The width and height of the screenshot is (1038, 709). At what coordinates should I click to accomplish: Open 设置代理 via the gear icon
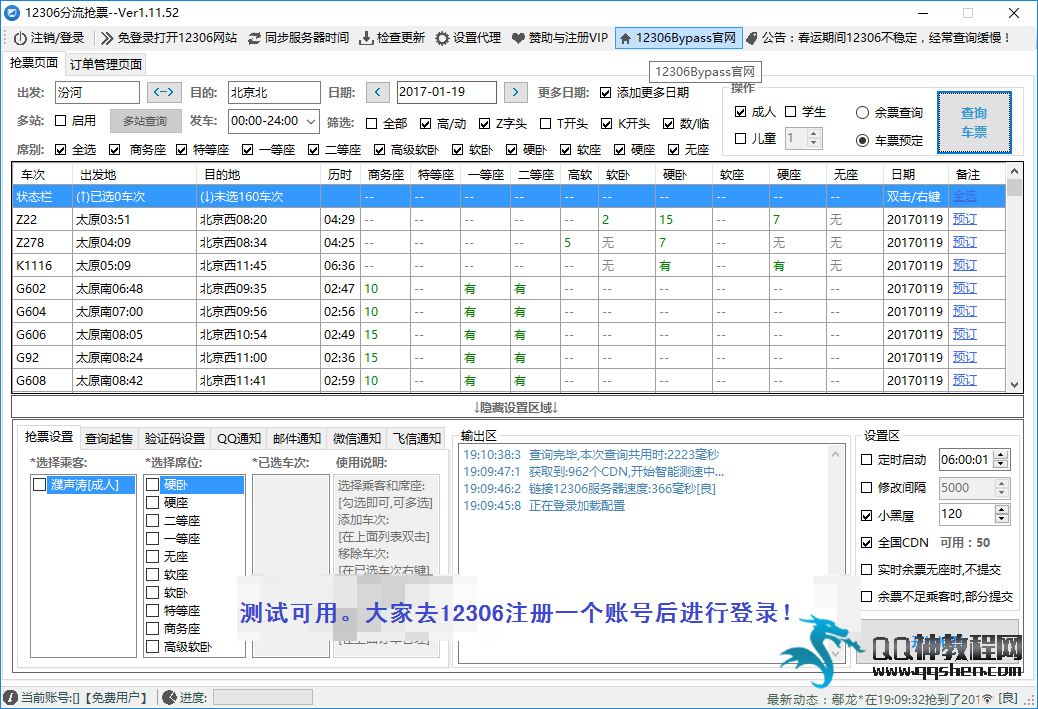[x=442, y=38]
